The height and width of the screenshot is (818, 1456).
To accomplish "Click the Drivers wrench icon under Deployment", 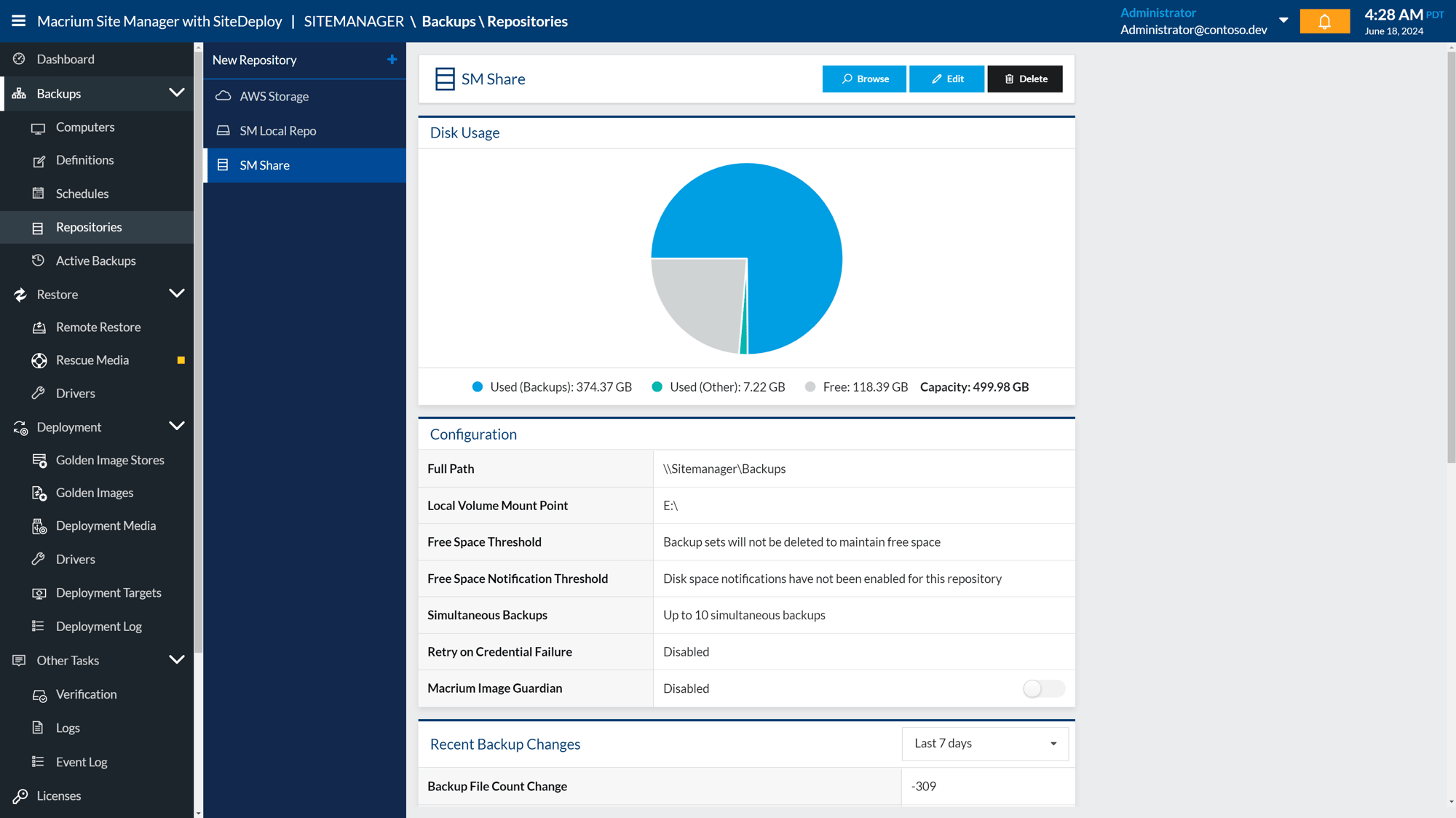I will point(39,559).
